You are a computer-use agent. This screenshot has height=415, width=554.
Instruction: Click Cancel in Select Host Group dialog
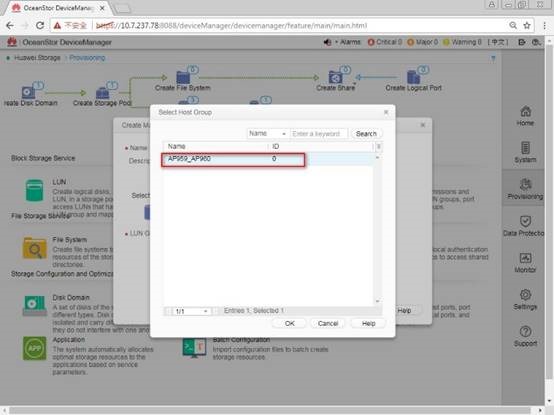328,324
